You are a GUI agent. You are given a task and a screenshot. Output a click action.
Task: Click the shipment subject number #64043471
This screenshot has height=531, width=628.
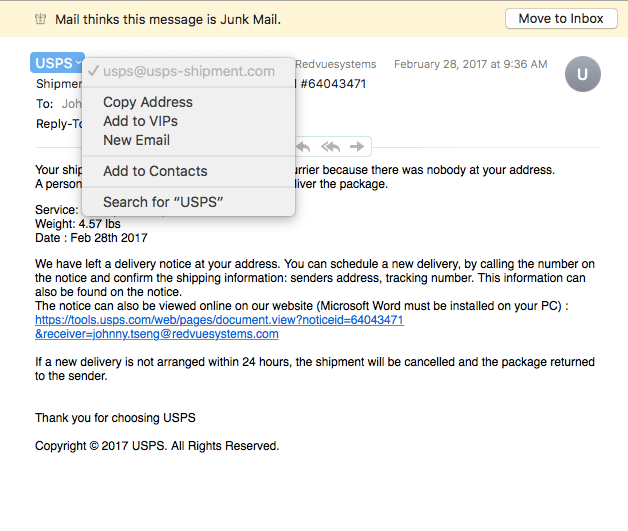point(333,84)
